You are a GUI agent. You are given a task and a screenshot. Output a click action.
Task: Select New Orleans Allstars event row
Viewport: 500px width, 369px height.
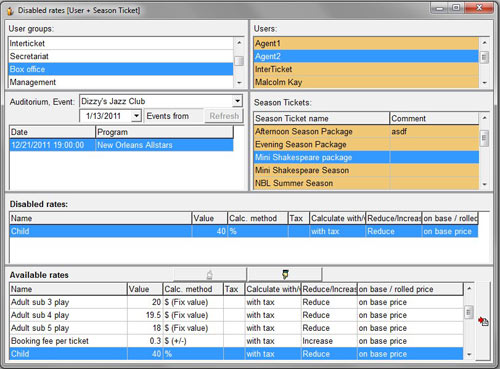pos(121,145)
